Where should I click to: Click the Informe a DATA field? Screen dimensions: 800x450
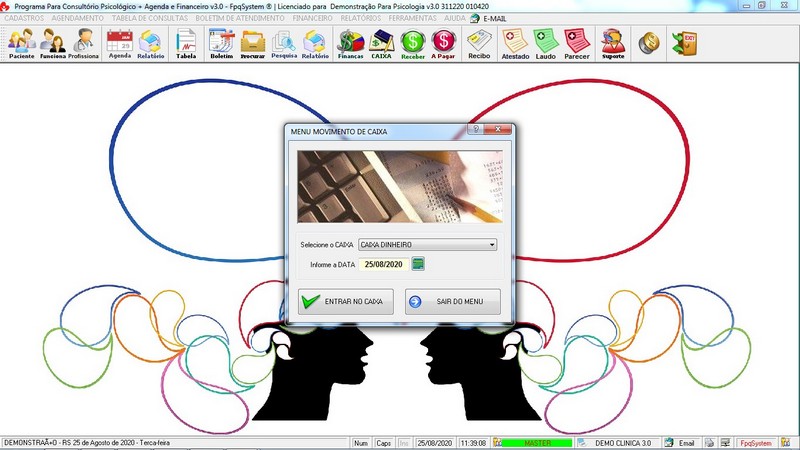(x=384, y=264)
